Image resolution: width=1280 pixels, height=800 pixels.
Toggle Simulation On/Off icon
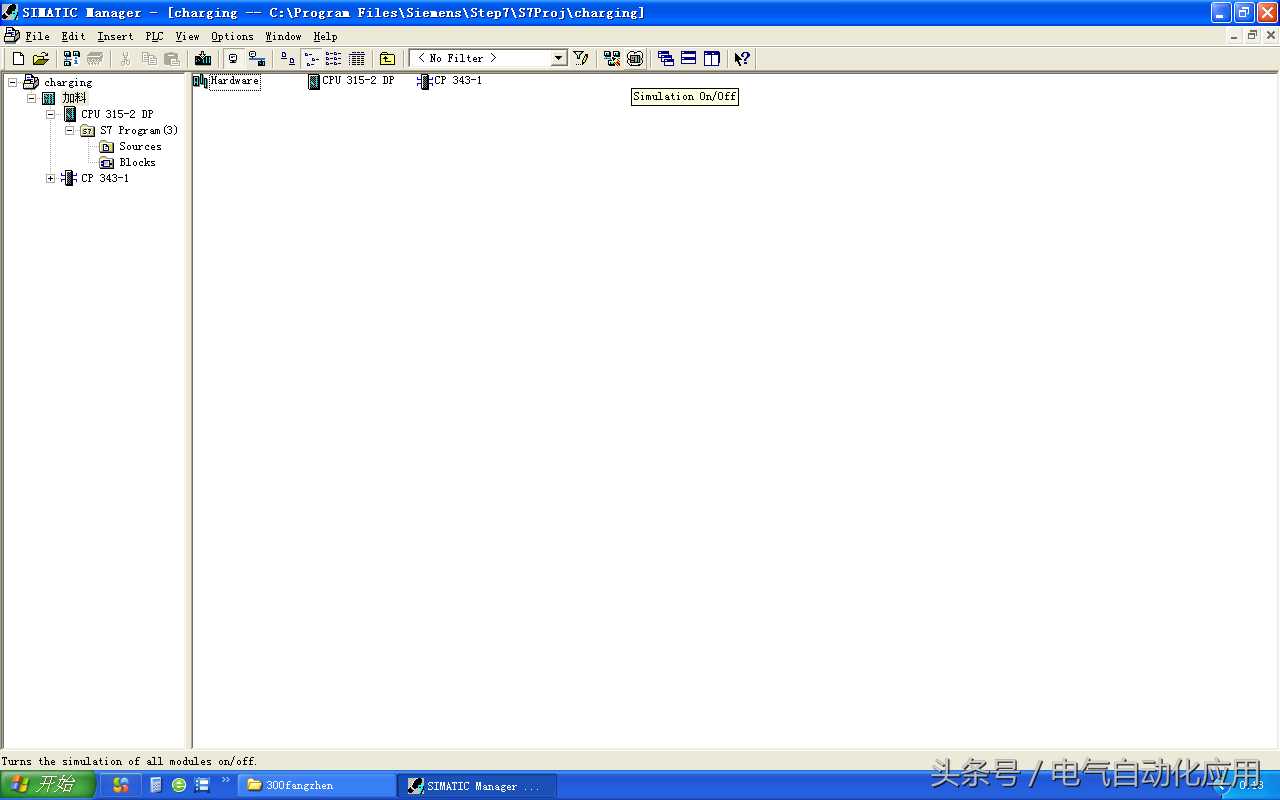click(x=635, y=59)
